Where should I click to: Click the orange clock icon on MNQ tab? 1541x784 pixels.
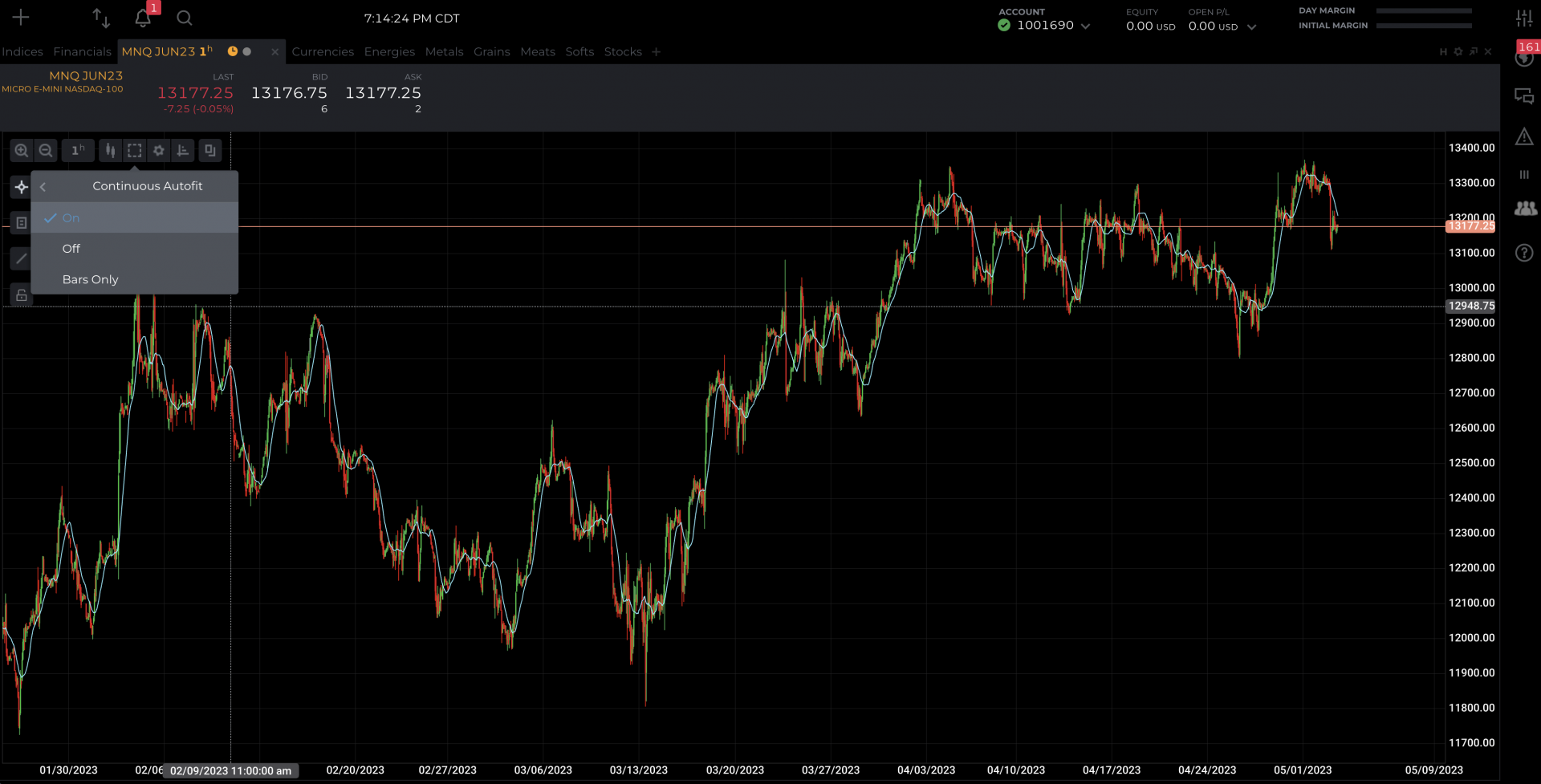233,51
